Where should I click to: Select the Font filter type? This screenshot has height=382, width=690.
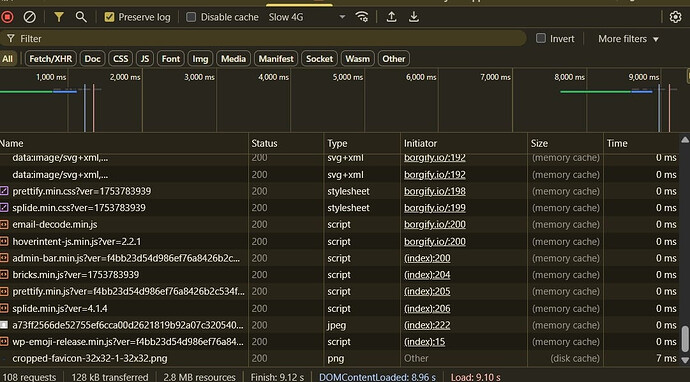[x=171, y=59]
